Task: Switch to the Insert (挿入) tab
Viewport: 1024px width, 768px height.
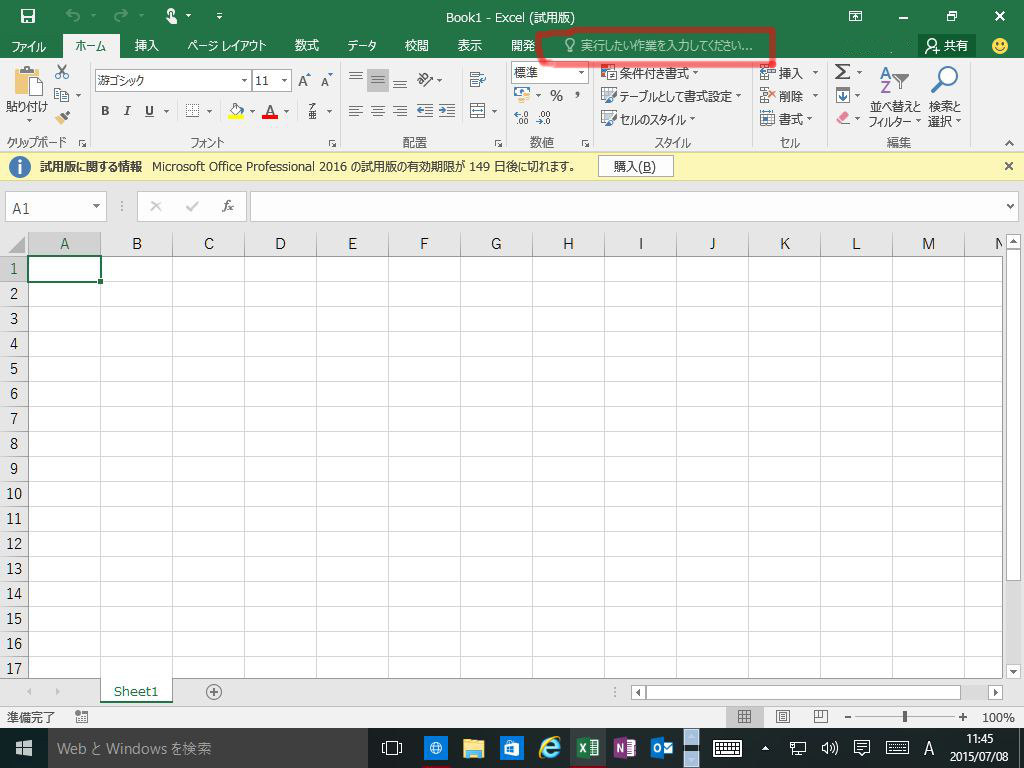Action: click(x=146, y=46)
